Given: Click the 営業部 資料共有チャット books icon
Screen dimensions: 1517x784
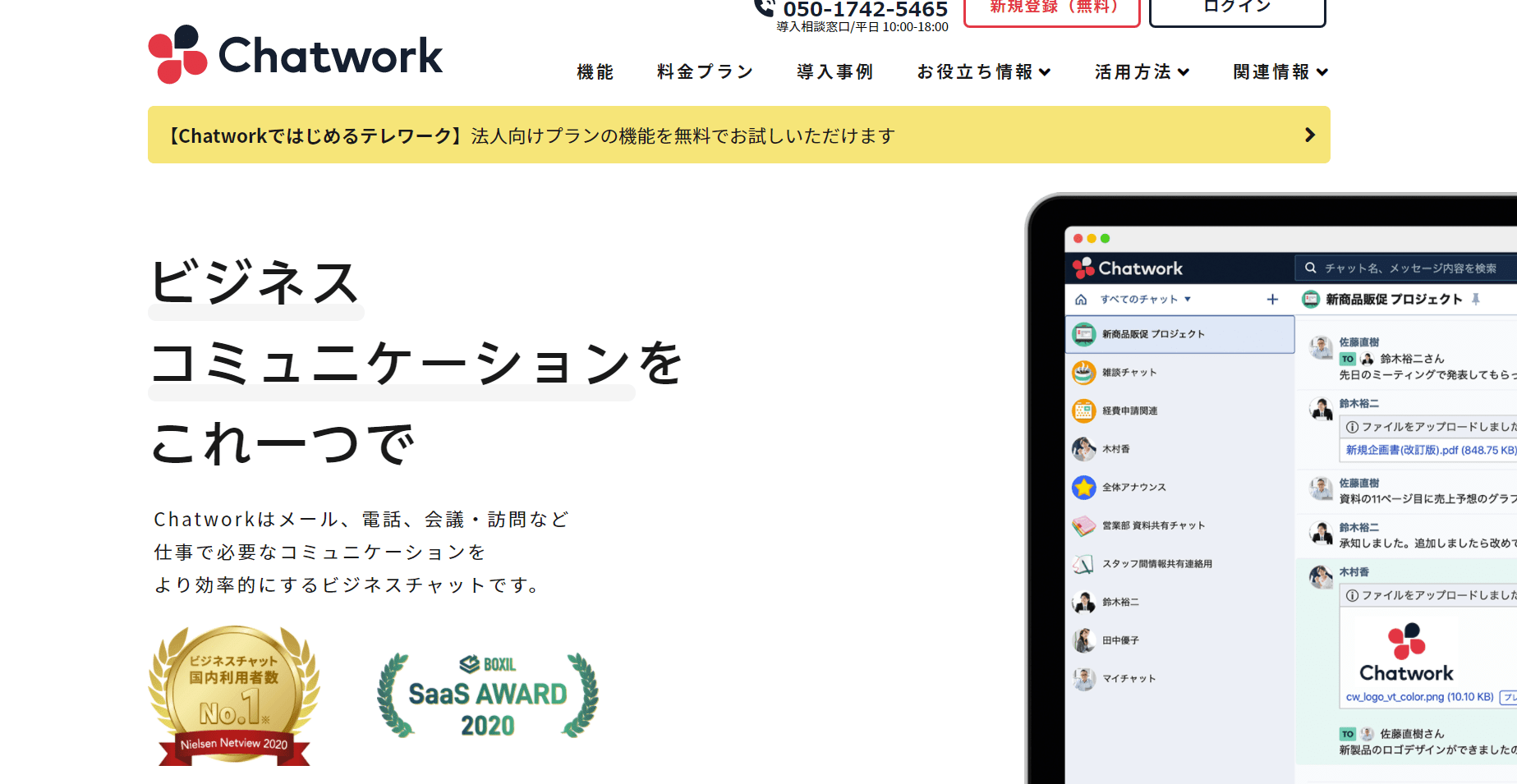Looking at the screenshot, I should tap(1084, 525).
